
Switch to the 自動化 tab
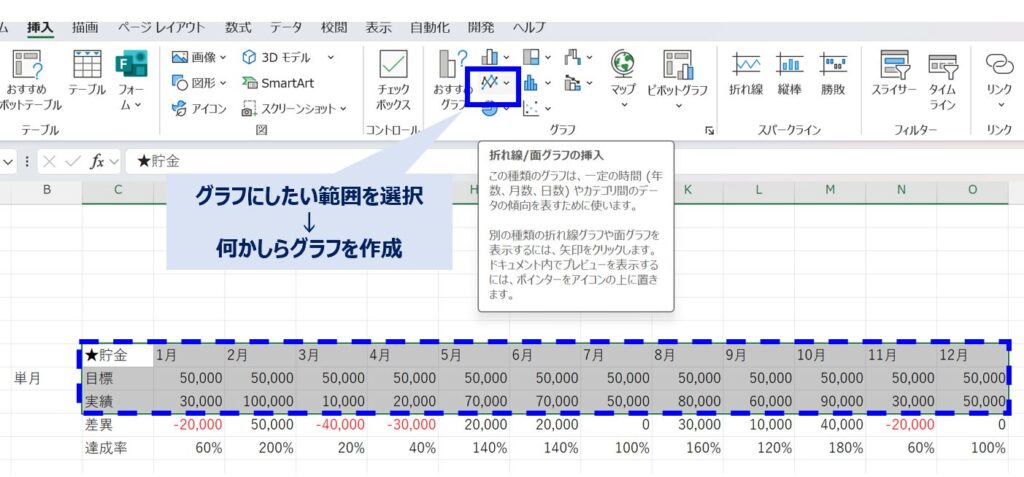point(429,27)
